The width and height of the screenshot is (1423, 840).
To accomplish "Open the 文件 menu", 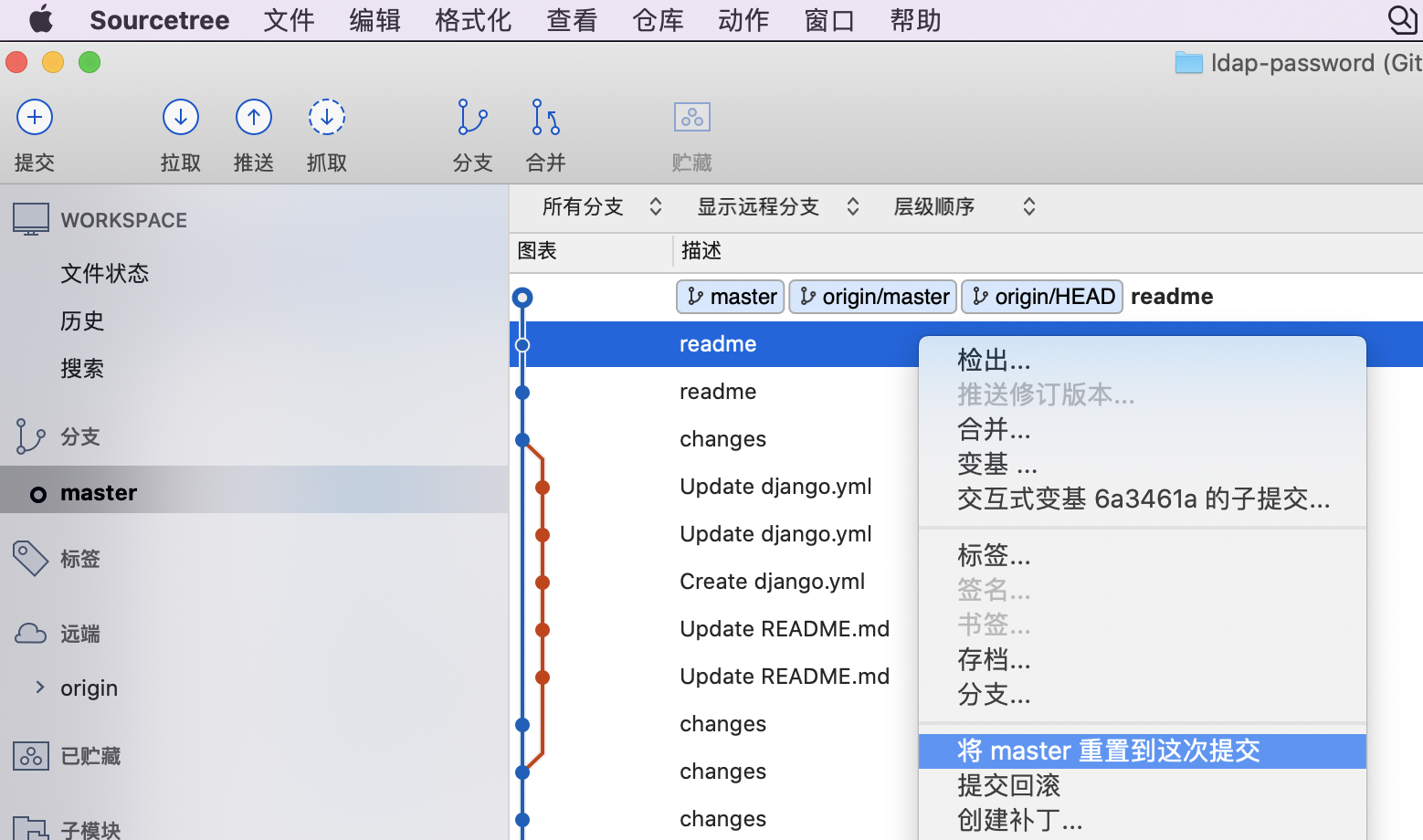I will 289,20.
